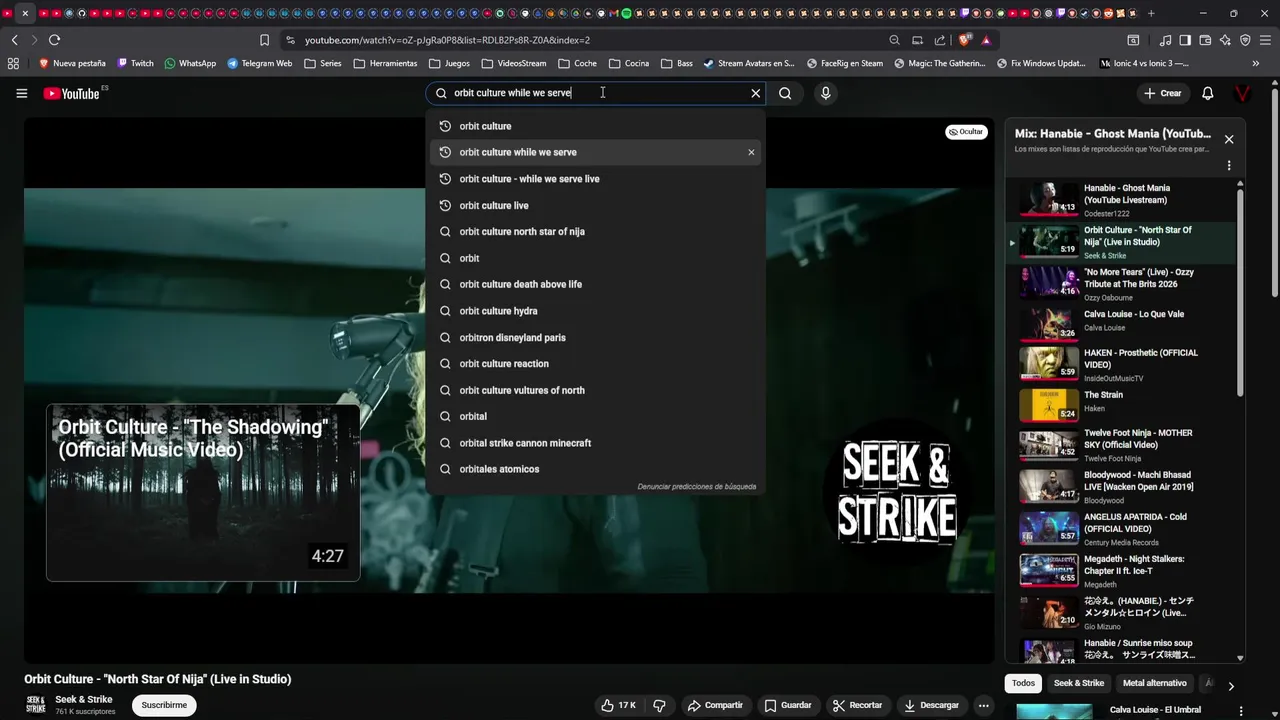Choose suggestion 'orbitron disneyland paris'
Viewport: 1280px width, 720px height.
click(x=596, y=337)
